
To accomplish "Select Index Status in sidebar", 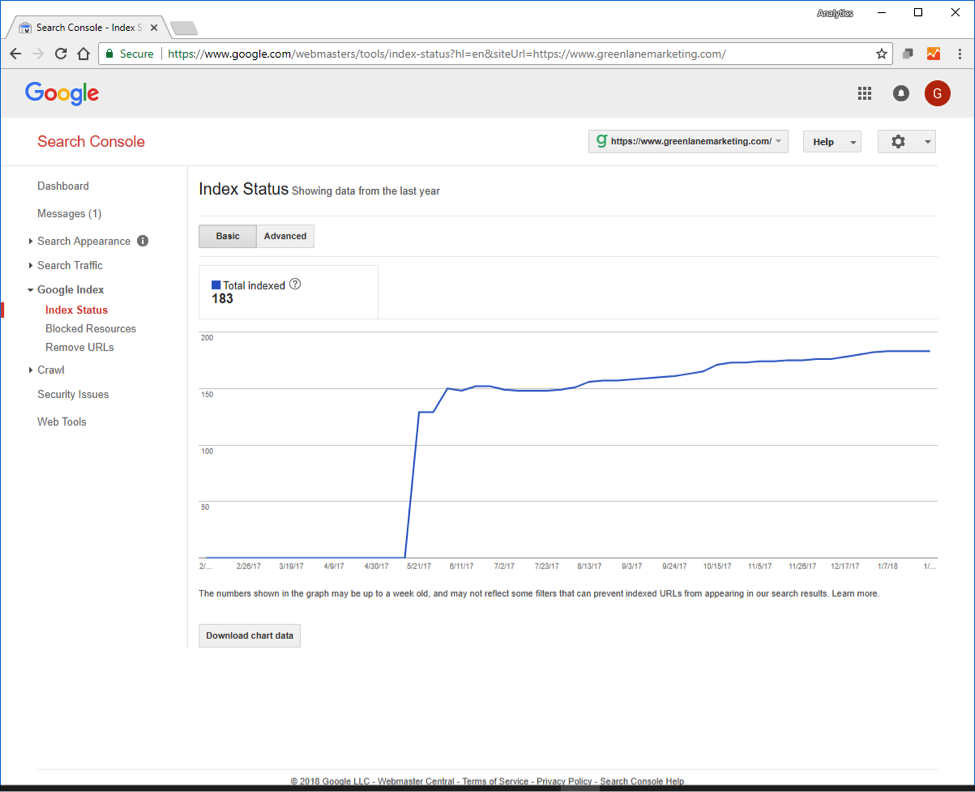I will [x=76, y=310].
